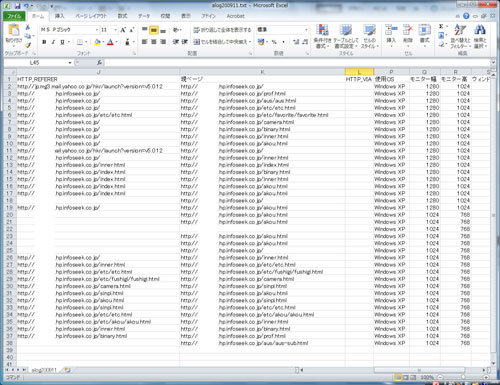500x385 pixels.
Task: Click the Find and Select binoculars icon
Action: point(480,30)
